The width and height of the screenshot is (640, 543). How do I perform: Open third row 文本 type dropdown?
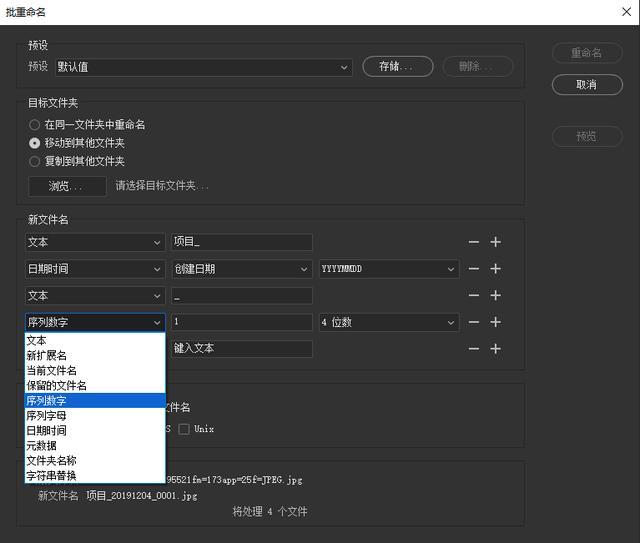(x=95, y=295)
